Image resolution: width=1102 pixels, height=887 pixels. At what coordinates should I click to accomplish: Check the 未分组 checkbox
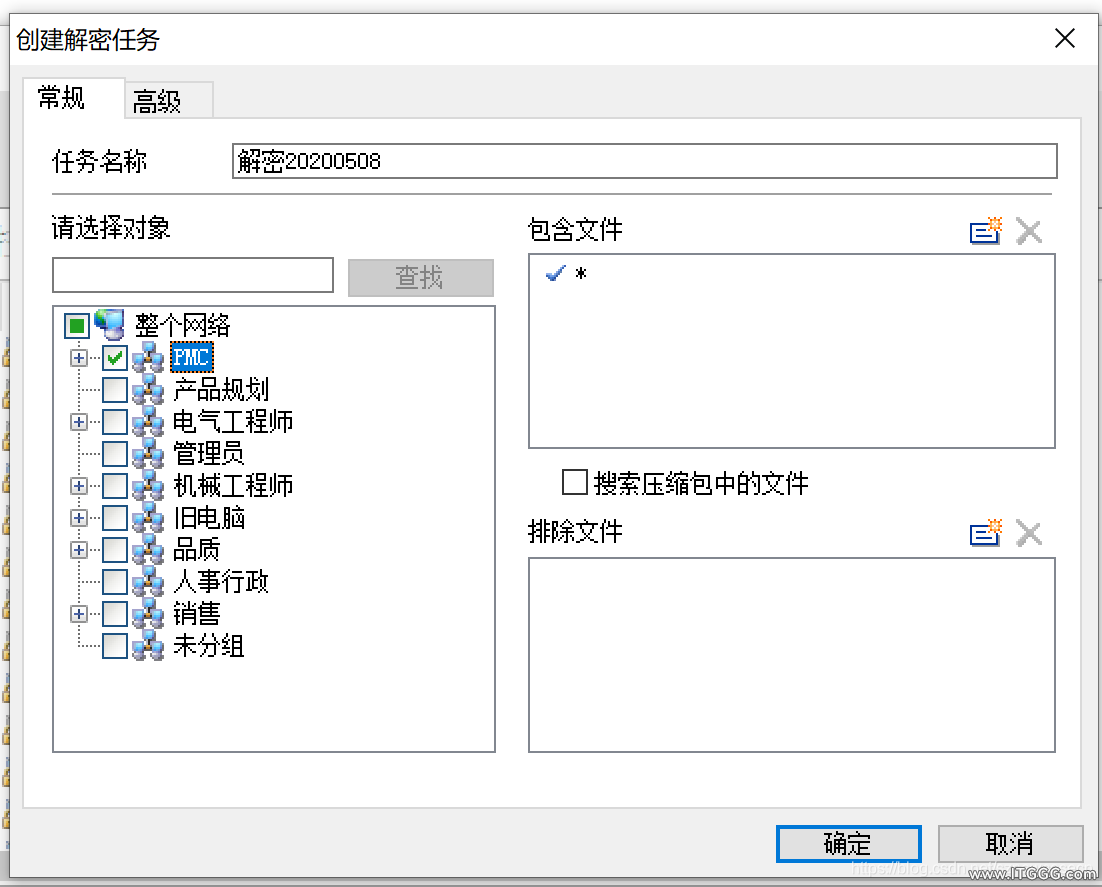pyautogui.click(x=115, y=646)
